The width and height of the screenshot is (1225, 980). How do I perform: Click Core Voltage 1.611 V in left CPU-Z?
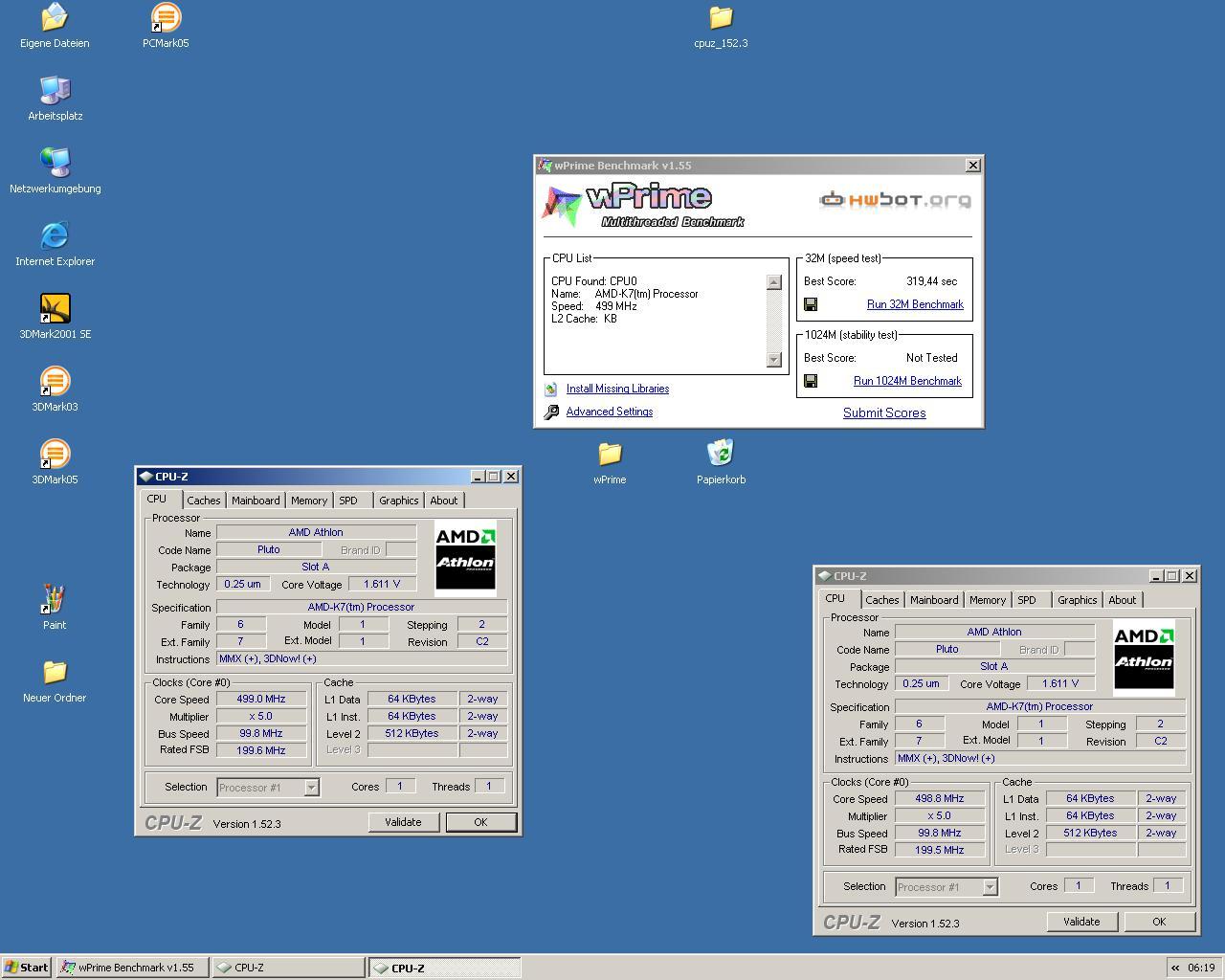pyautogui.click(x=382, y=584)
